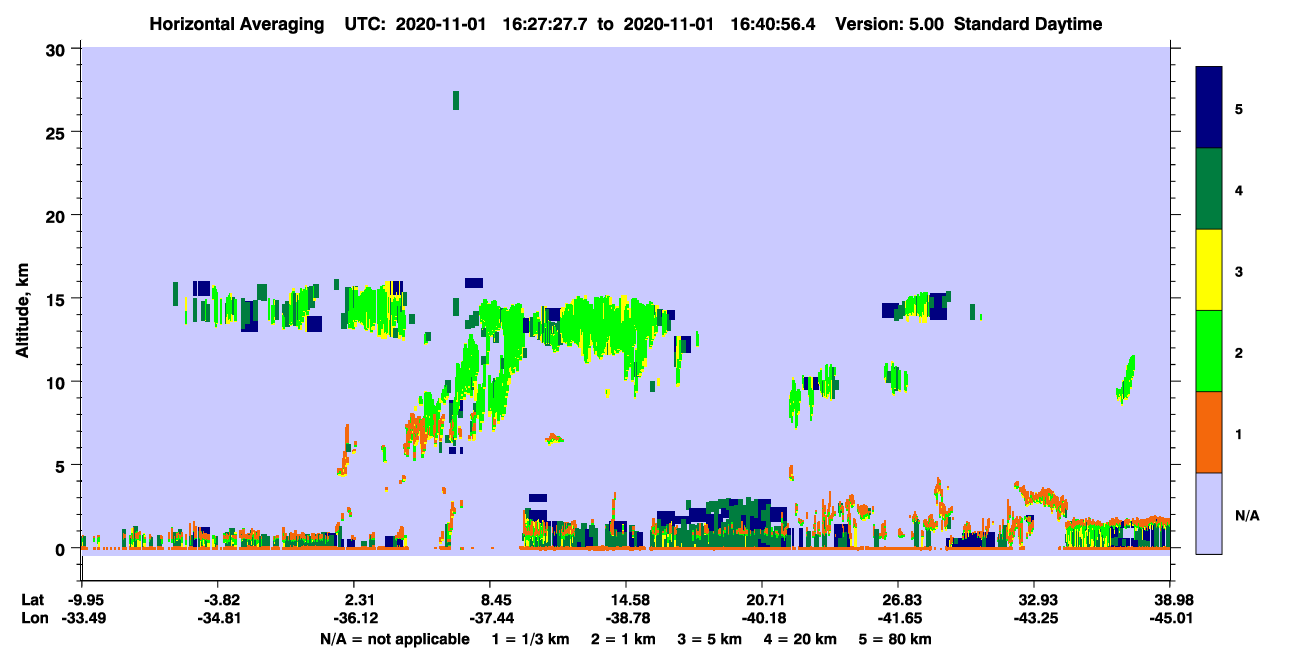The image size is (1300, 667).
Task: Click the yellow color bar segment labeled 3
Action: [x=1210, y=270]
